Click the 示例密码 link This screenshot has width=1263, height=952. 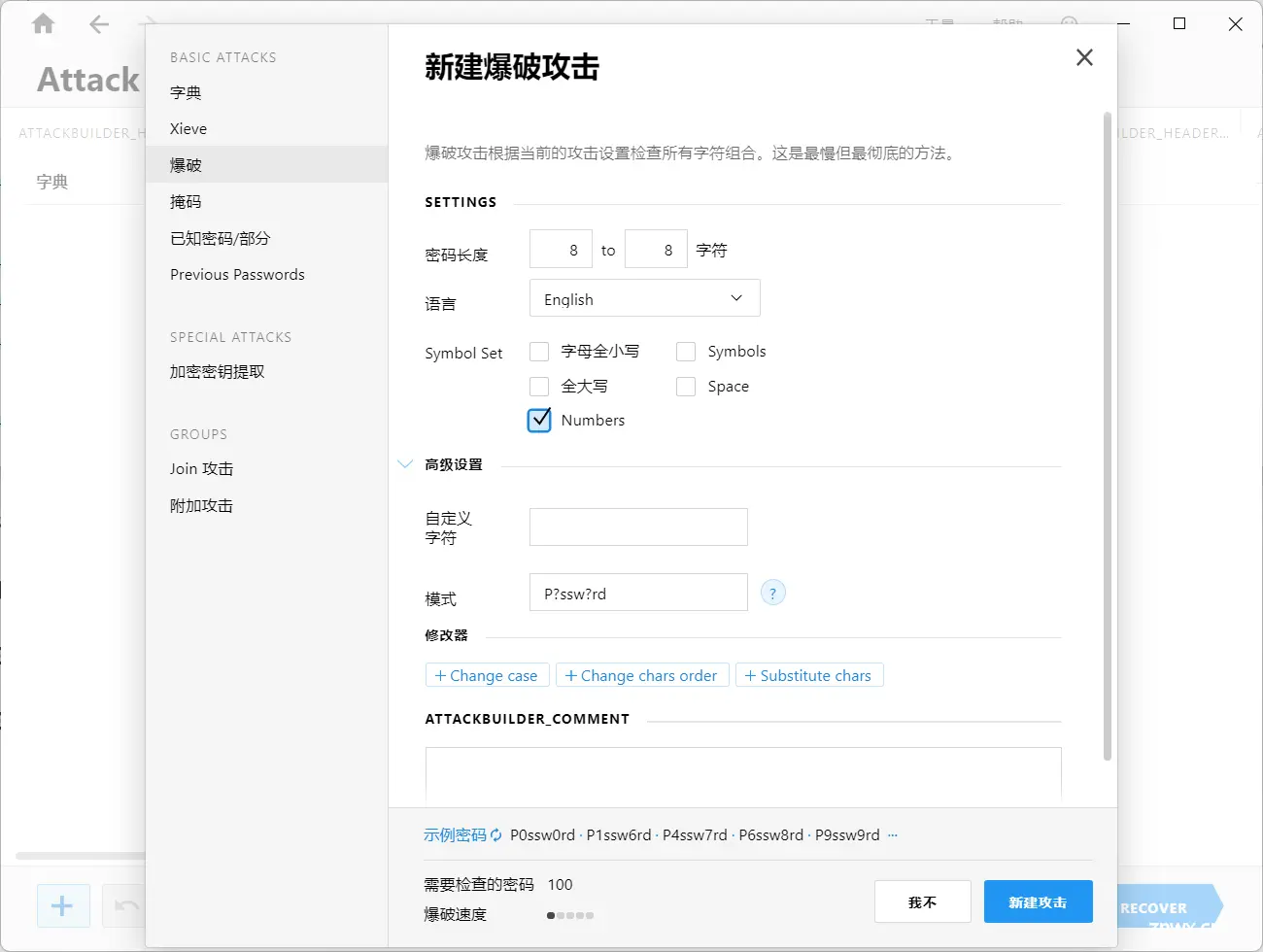pos(455,835)
